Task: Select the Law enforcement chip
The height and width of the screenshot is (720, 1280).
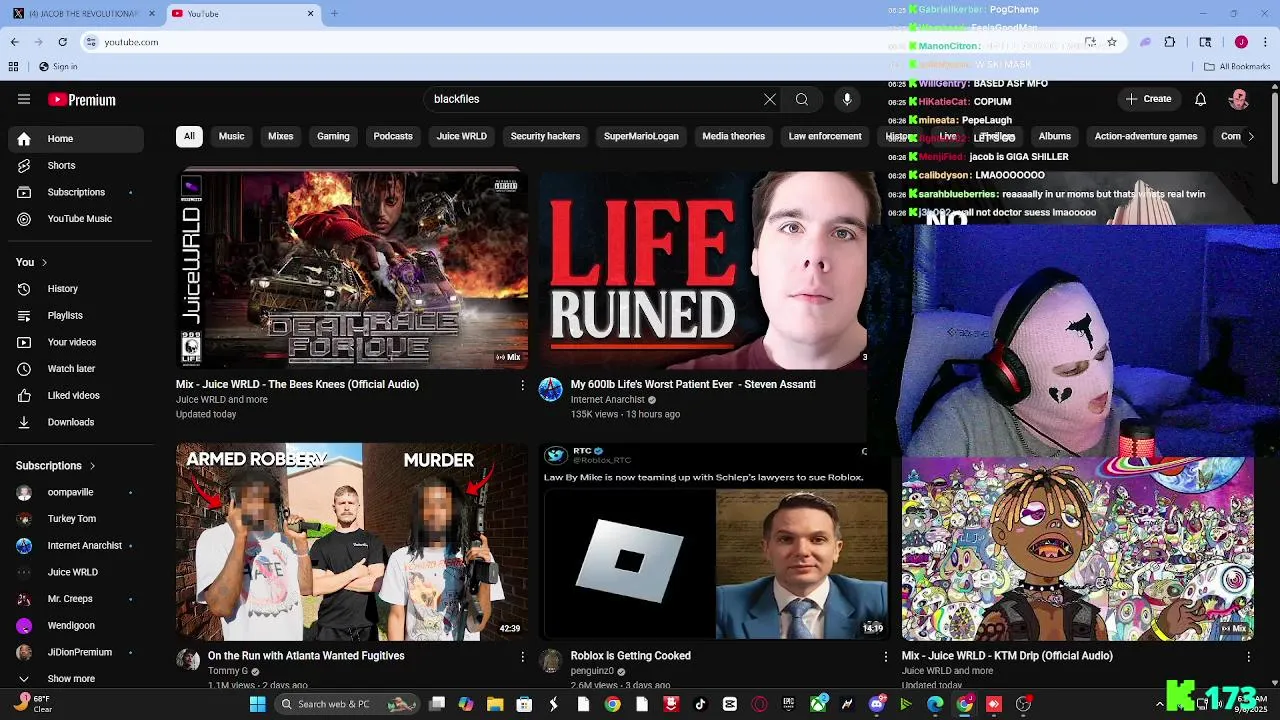Action: click(x=825, y=136)
